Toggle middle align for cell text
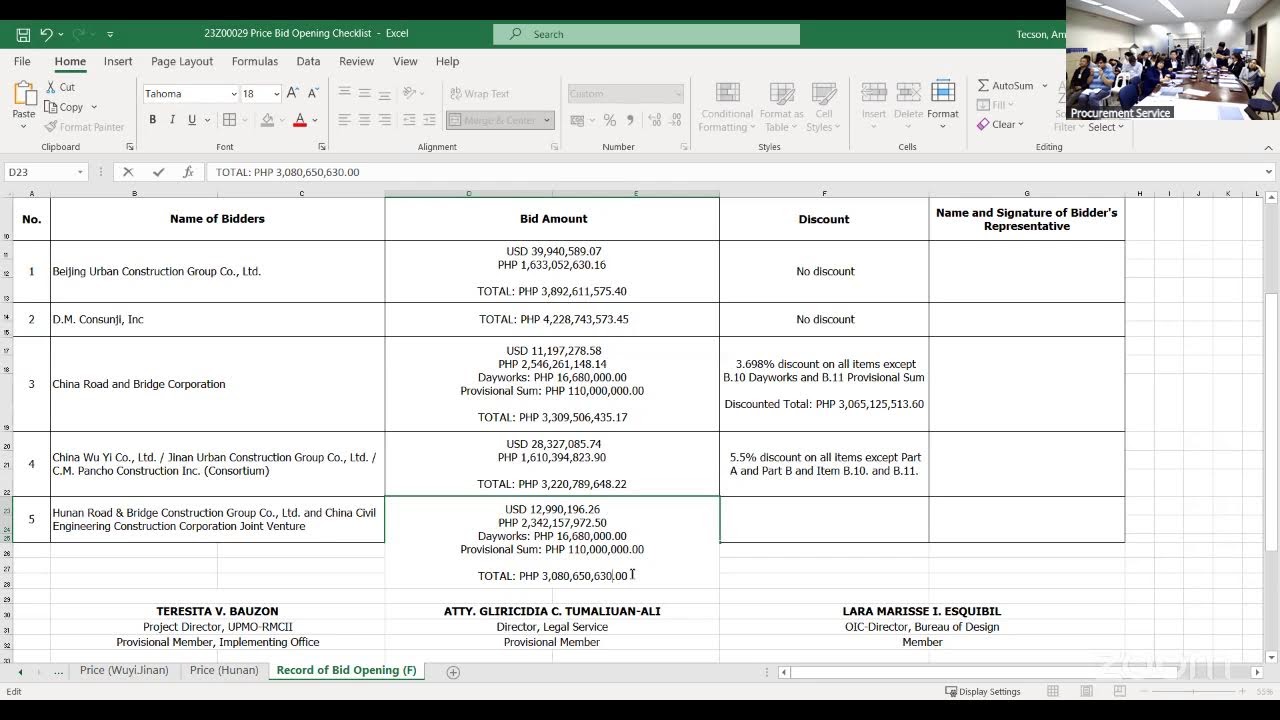 (364, 93)
